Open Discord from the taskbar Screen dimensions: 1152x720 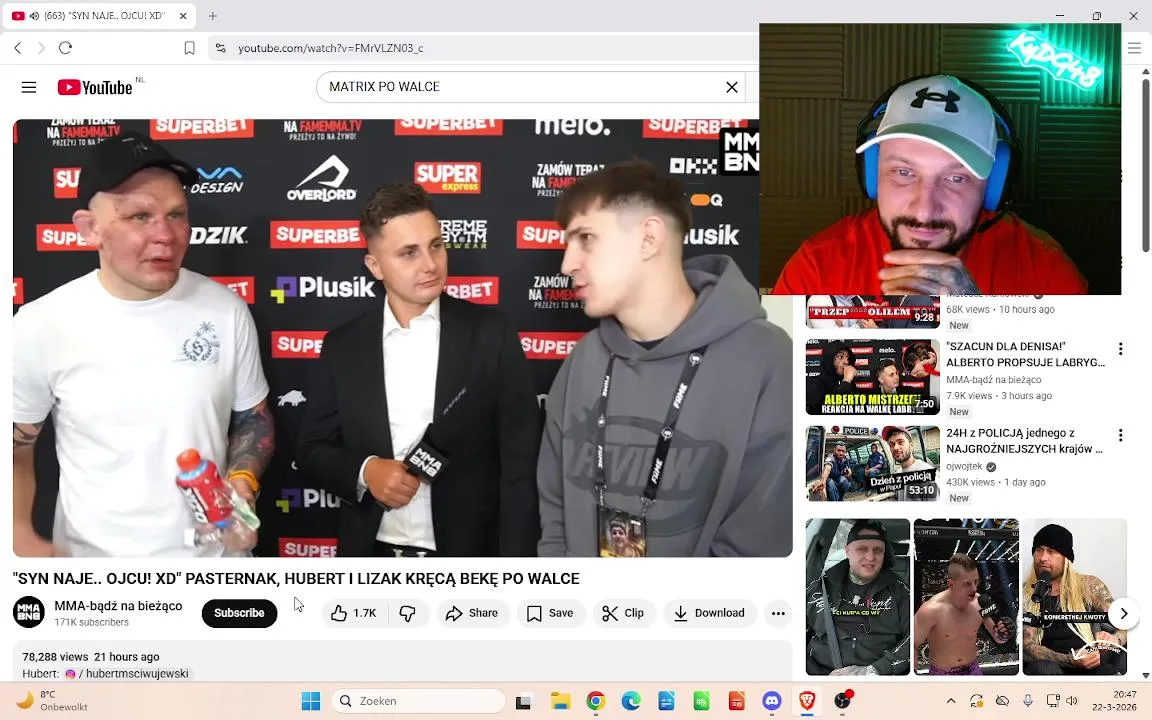click(x=771, y=701)
